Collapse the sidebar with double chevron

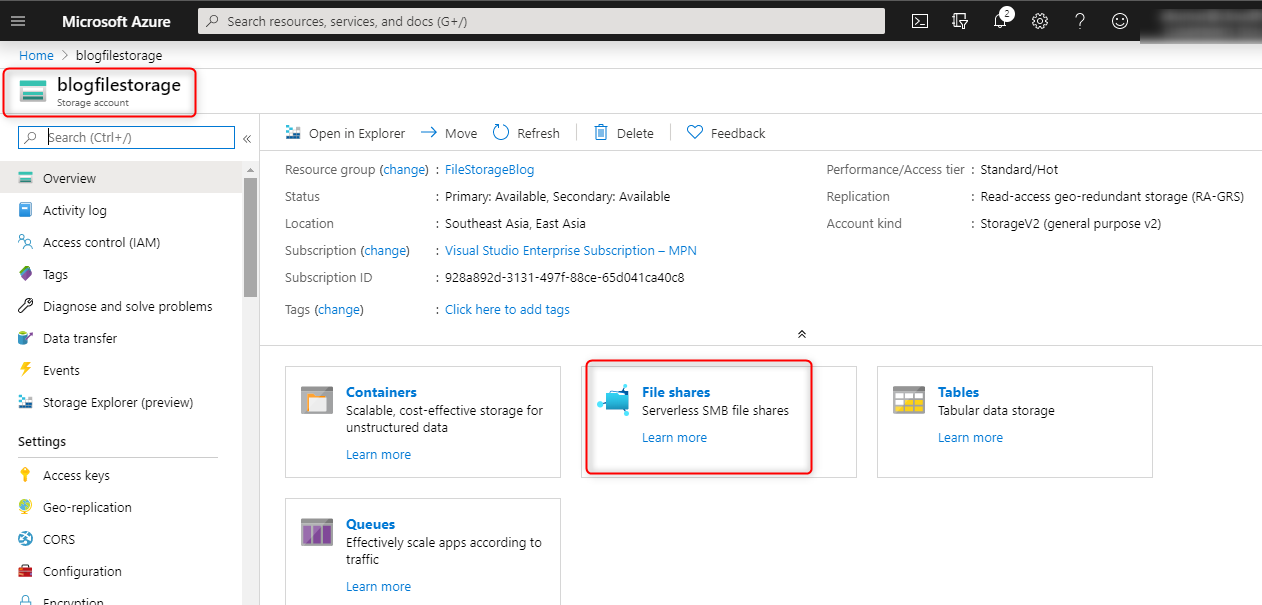coord(247,139)
